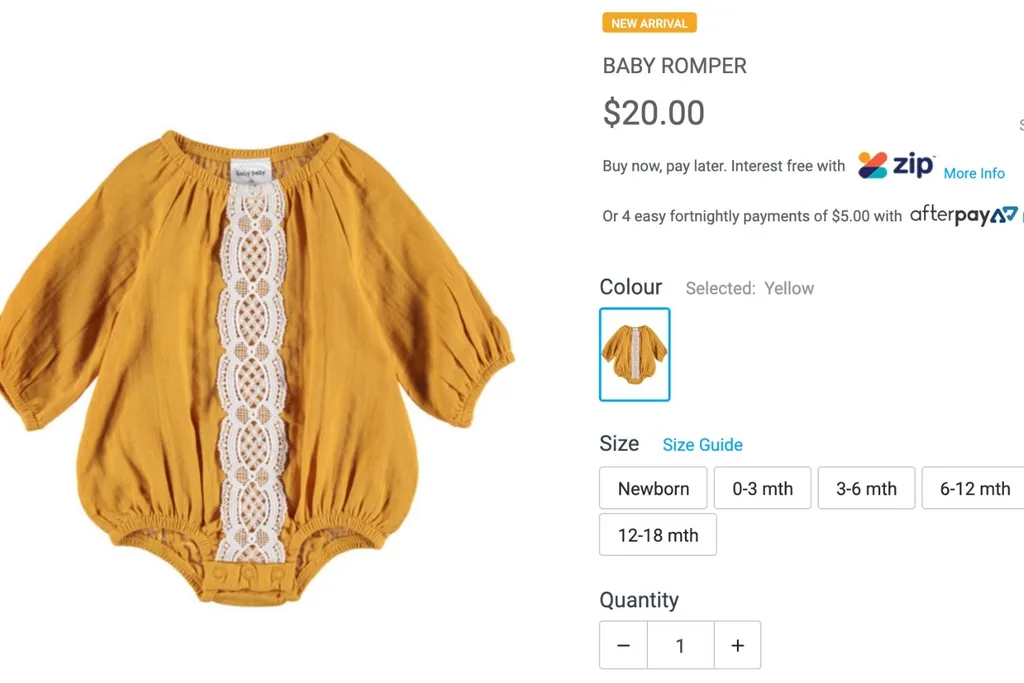Click the BABY ROMPER product title

(674, 66)
